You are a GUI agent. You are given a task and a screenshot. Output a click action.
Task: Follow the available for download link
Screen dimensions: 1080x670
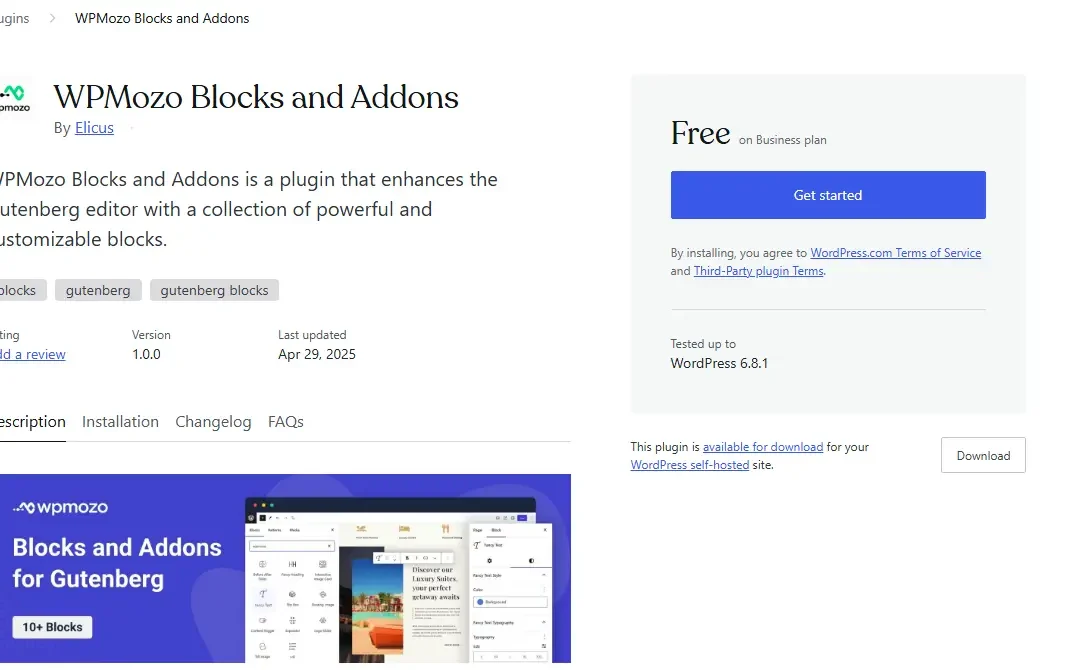coord(762,447)
